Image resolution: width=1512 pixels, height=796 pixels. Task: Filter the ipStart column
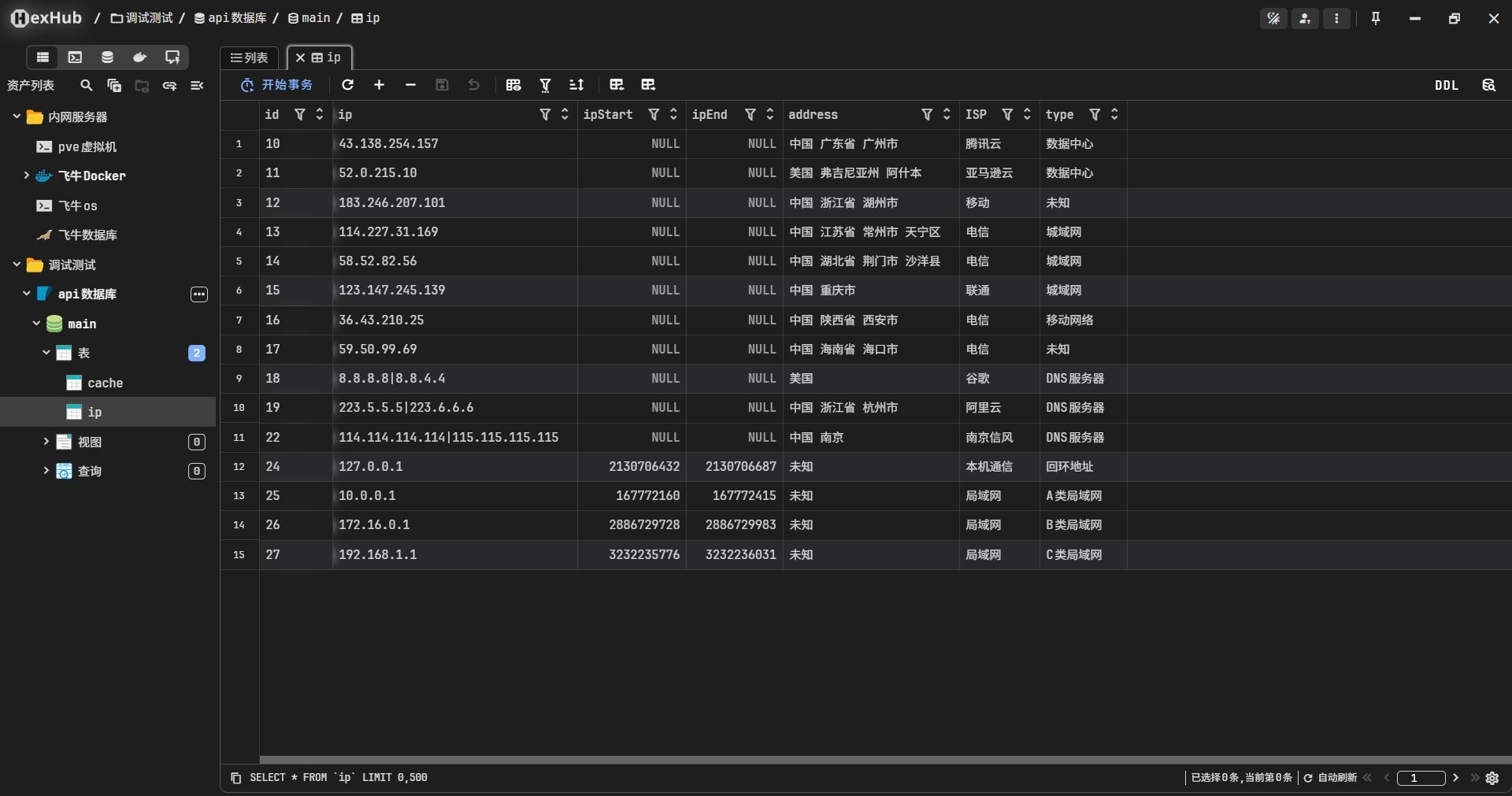click(x=654, y=115)
